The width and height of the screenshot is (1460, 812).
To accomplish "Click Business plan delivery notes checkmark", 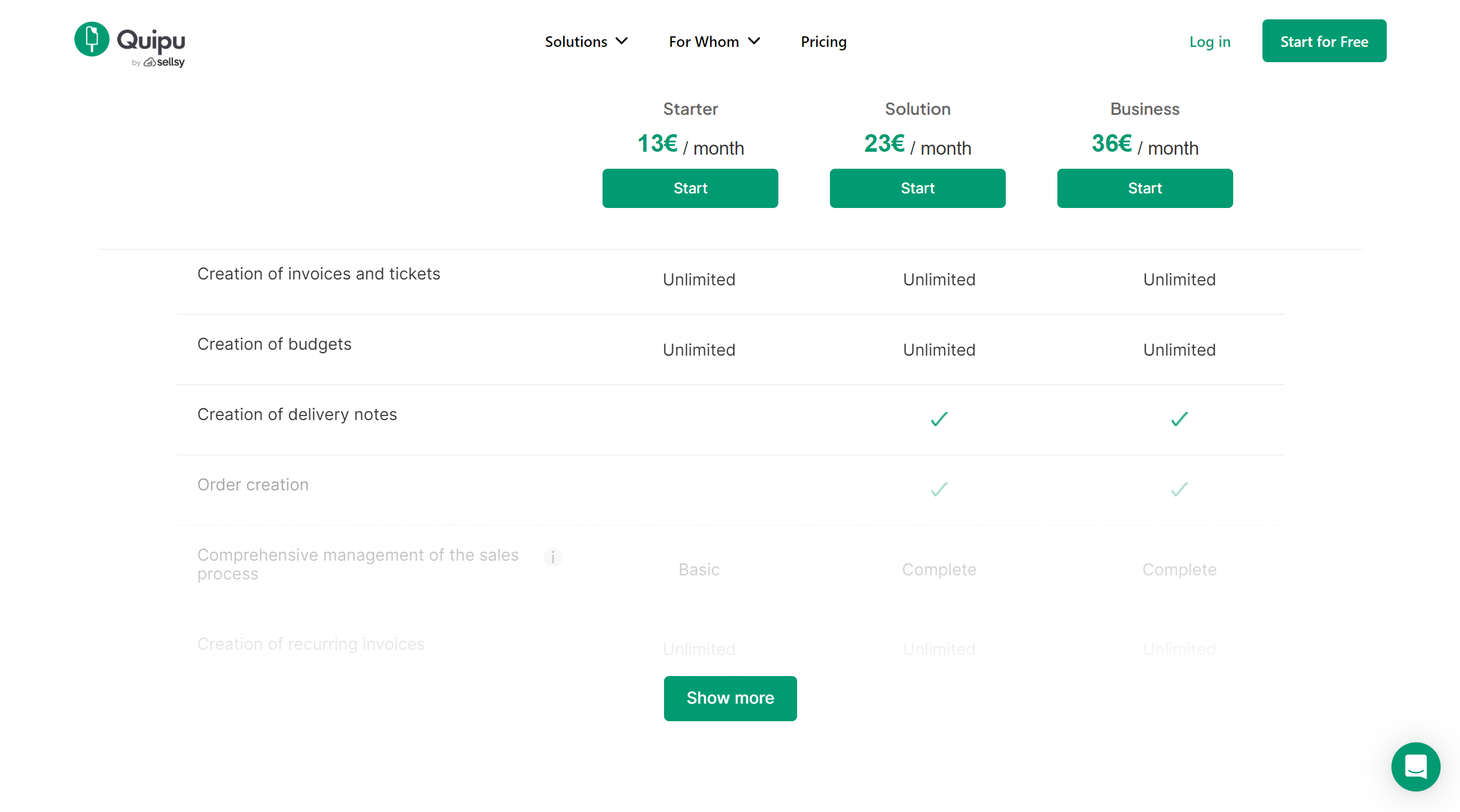I will tap(1179, 419).
